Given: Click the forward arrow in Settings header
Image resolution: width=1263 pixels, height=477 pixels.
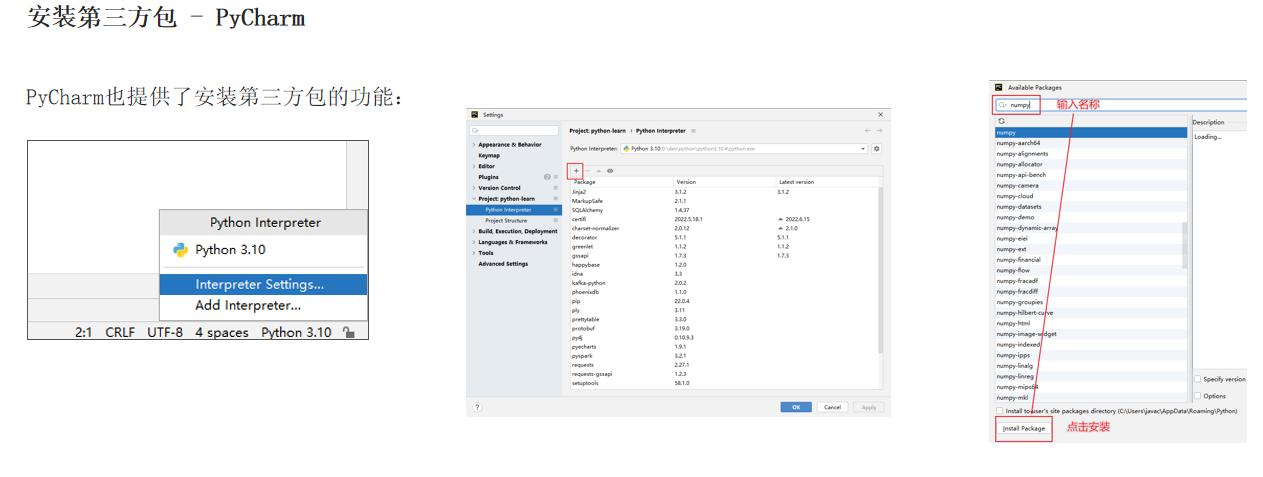Looking at the screenshot, I should pos(879,130).
